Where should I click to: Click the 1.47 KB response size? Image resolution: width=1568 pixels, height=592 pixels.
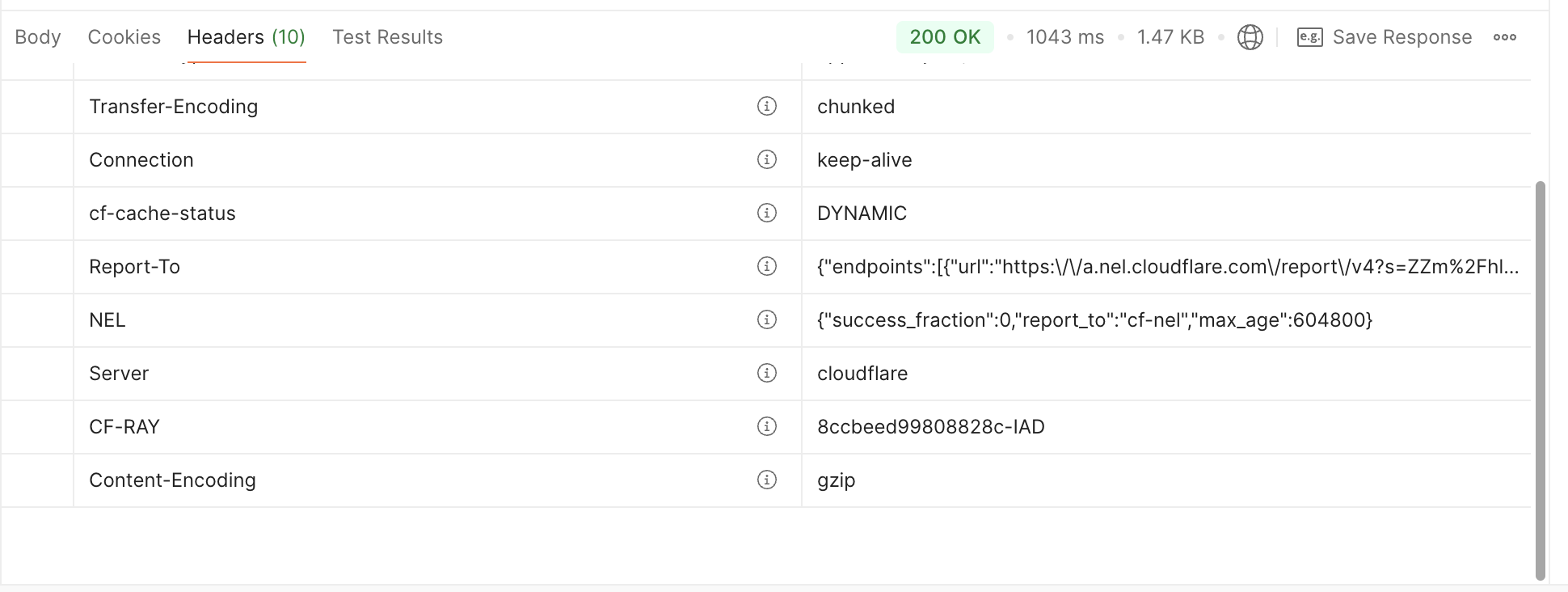[x=1170, y=37]
